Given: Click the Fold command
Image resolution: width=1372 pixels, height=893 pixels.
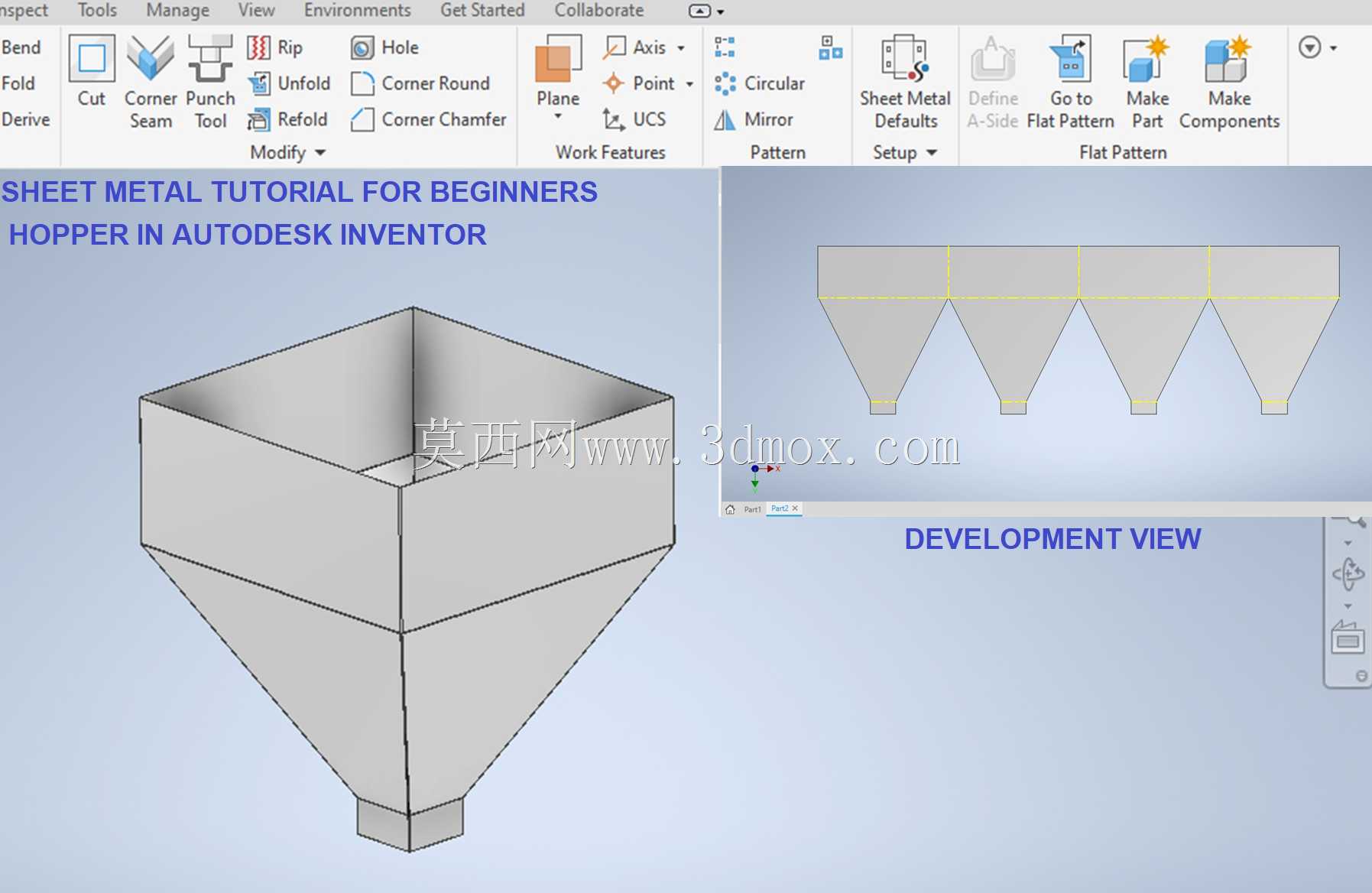Looking at the screenshot, I should [18, 83].
